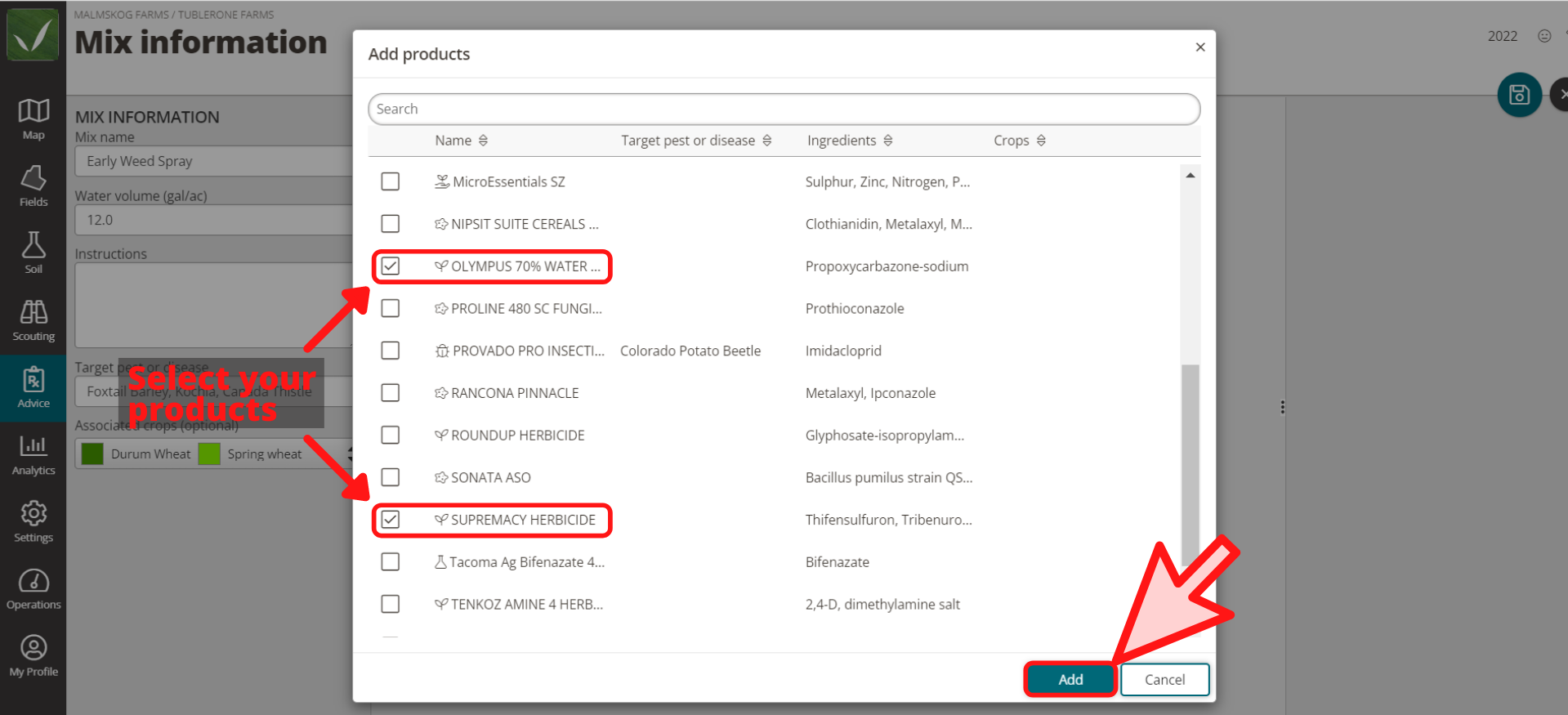Open the Soil section in sidebar
1568x715 pixels.
click(x=34, y=253)
